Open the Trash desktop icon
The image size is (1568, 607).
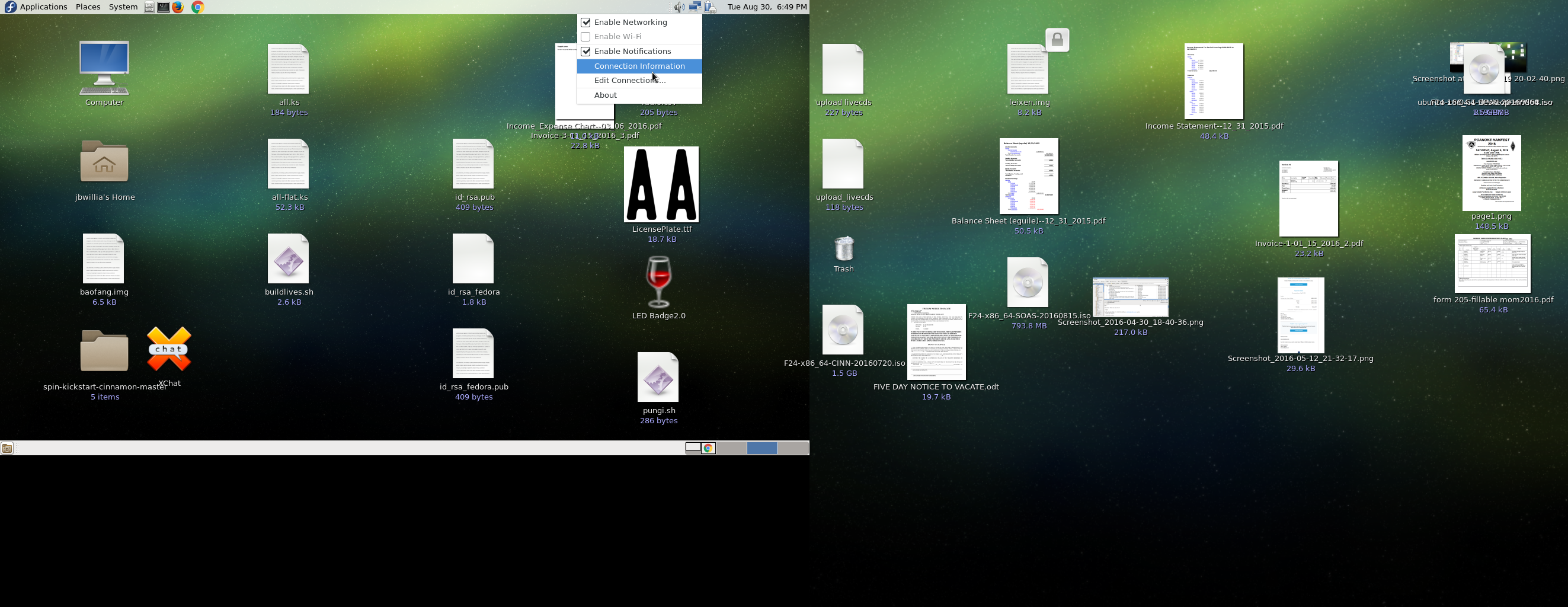[844, 248]
